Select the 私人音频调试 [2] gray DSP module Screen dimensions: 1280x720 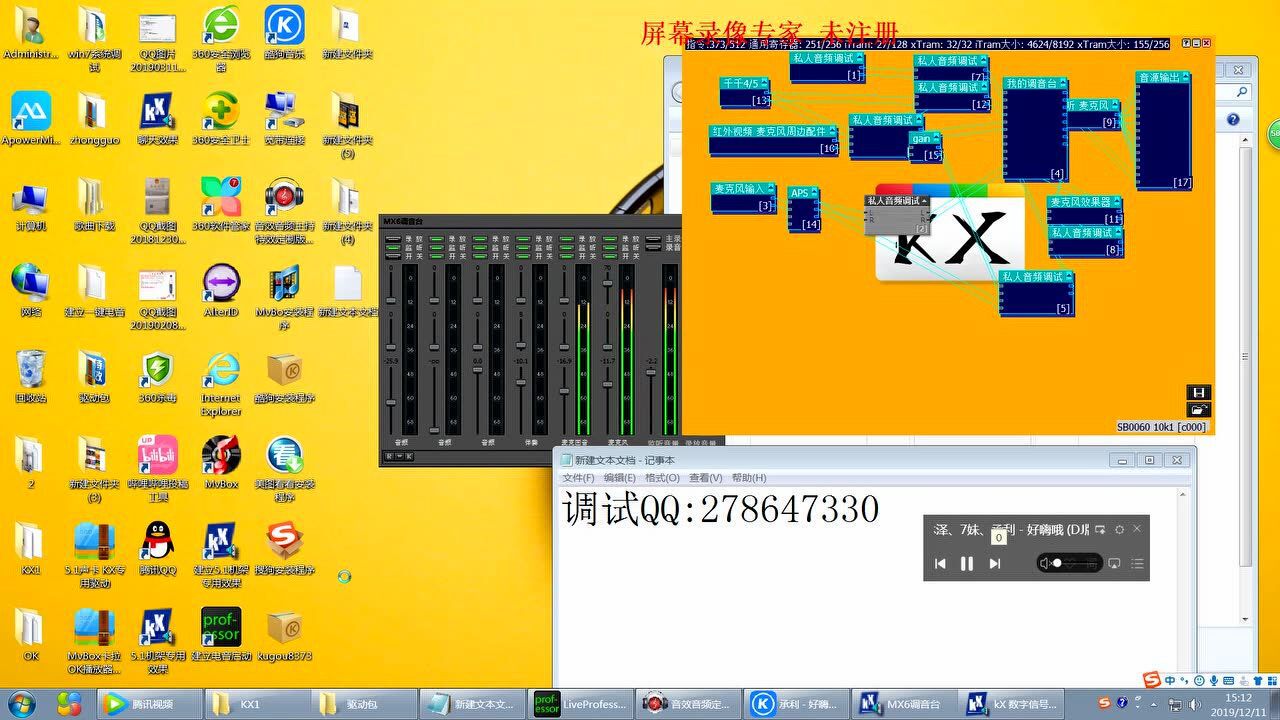point(897,215)
